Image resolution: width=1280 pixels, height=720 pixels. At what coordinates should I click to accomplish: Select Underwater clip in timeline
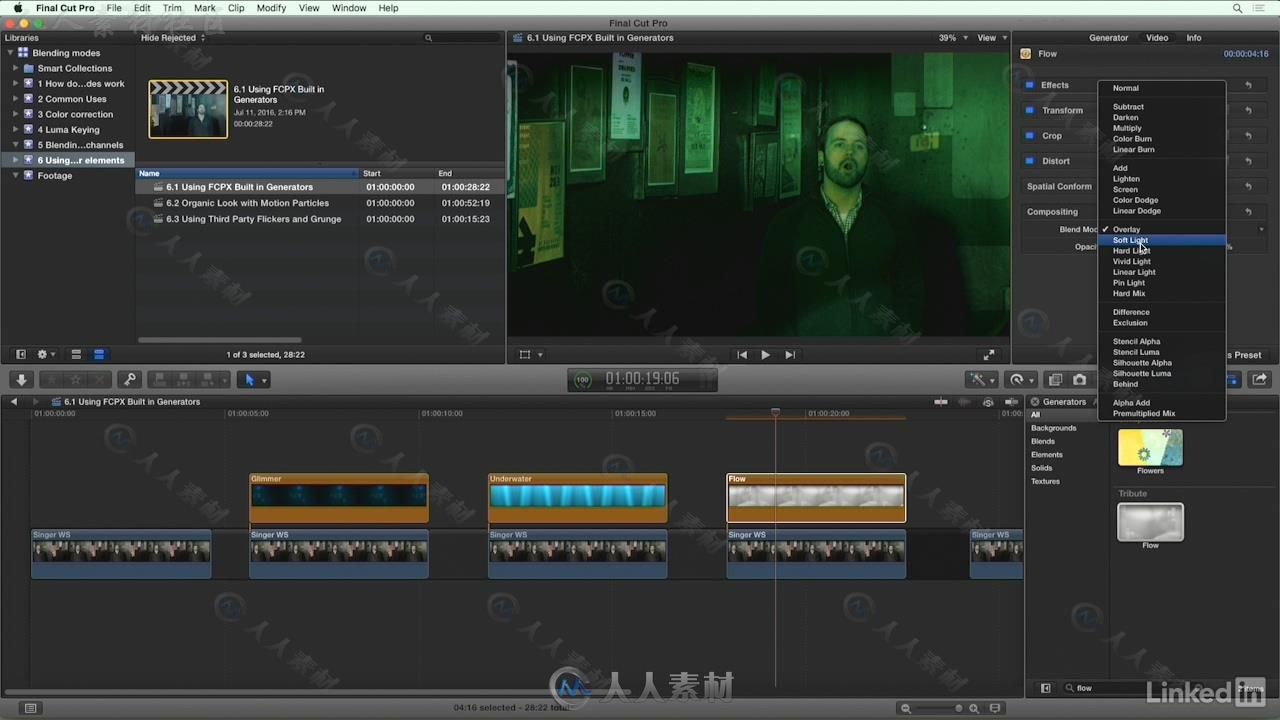click(577, 498)
